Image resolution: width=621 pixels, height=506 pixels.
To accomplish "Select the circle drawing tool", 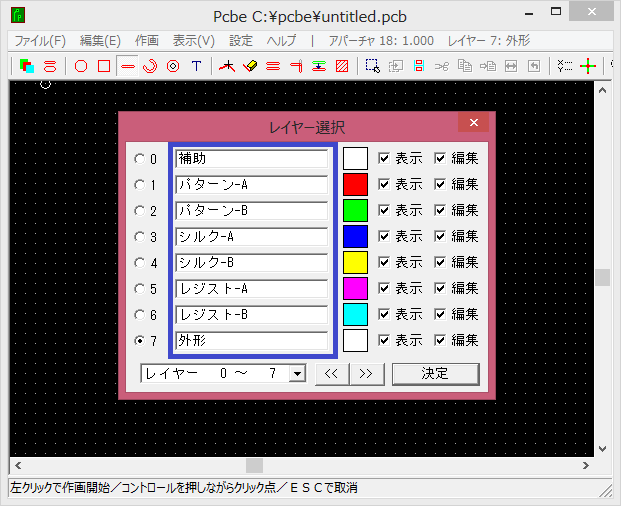I will [x=81, y=67].
